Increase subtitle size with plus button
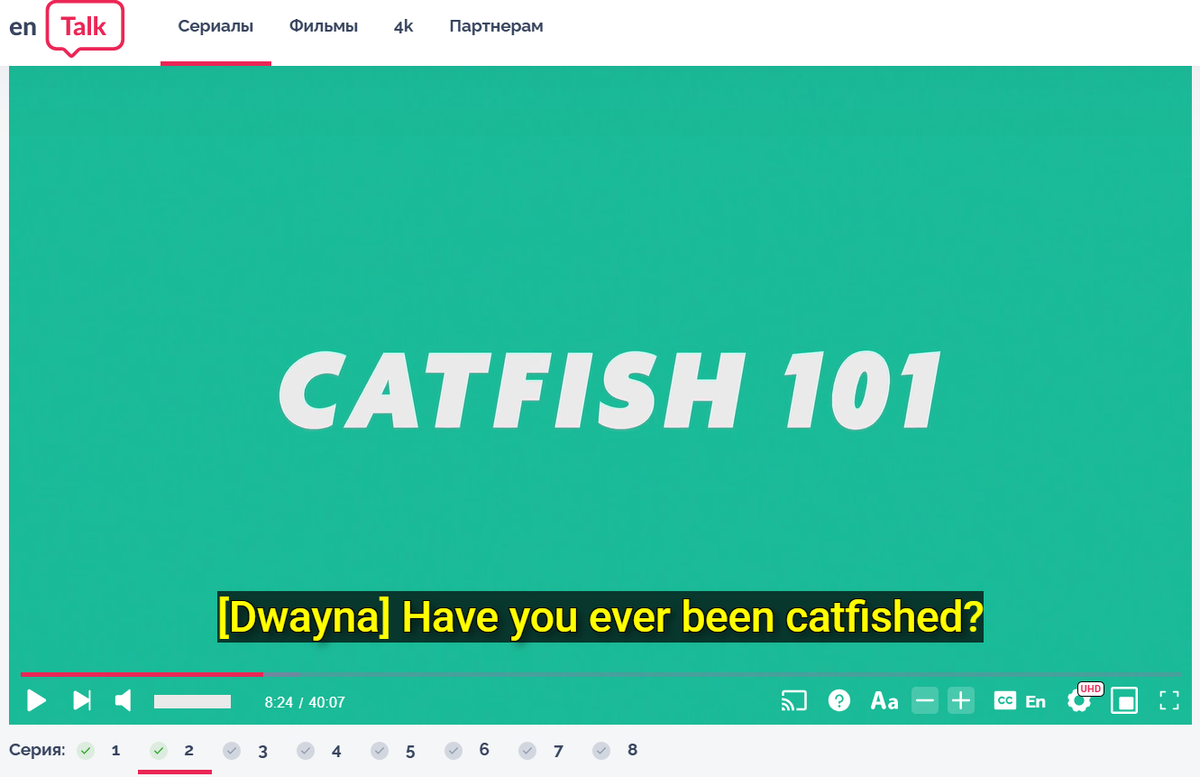1200x777 pixels. (961, 701)
